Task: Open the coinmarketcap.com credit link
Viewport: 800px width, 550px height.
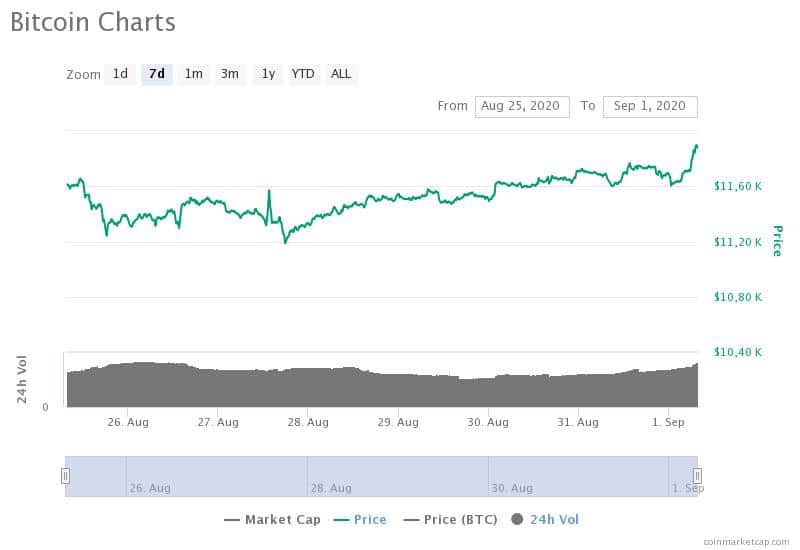Action: 746,542
